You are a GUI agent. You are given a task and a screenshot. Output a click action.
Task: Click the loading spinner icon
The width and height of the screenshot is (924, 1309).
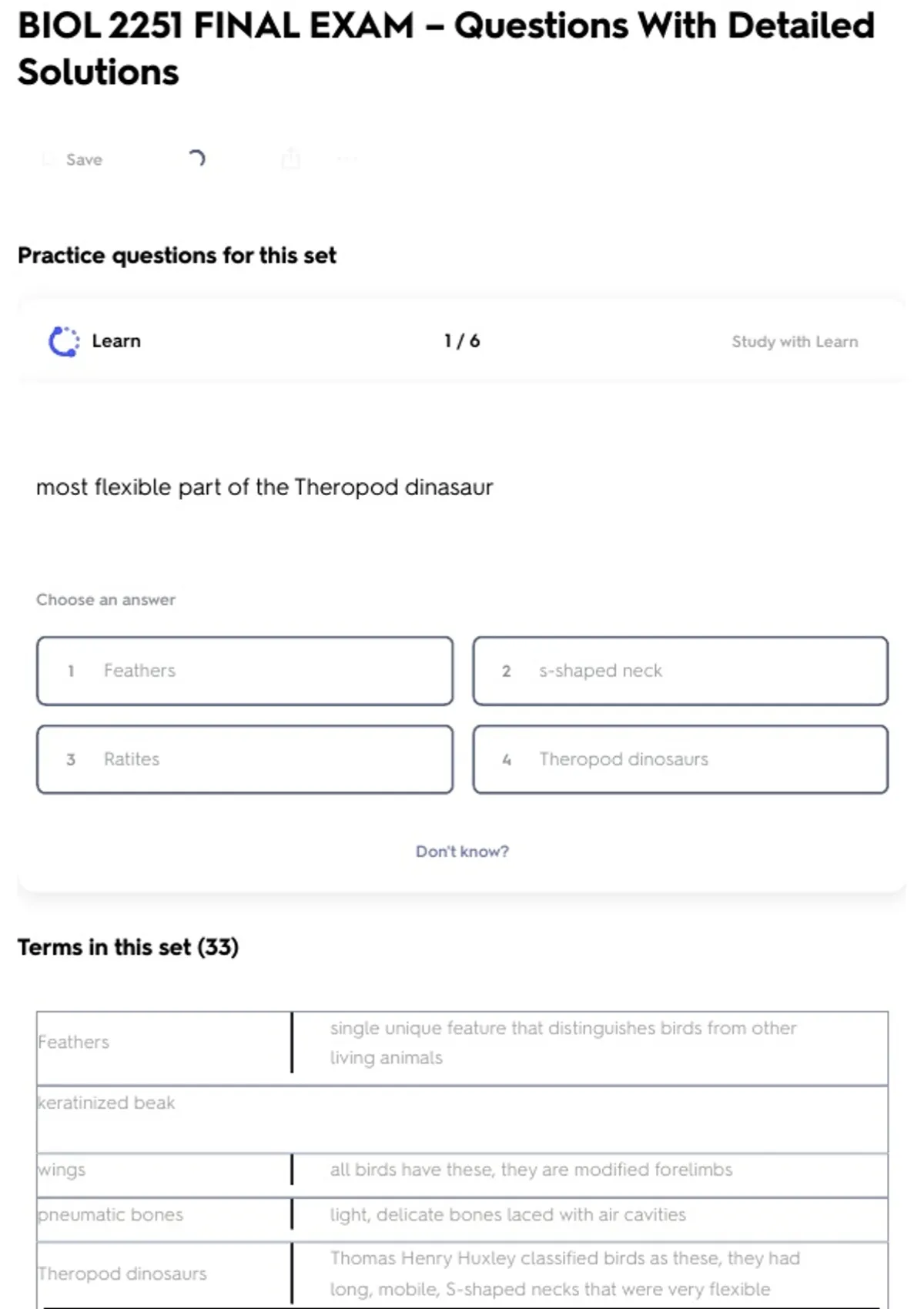(197, 159)
